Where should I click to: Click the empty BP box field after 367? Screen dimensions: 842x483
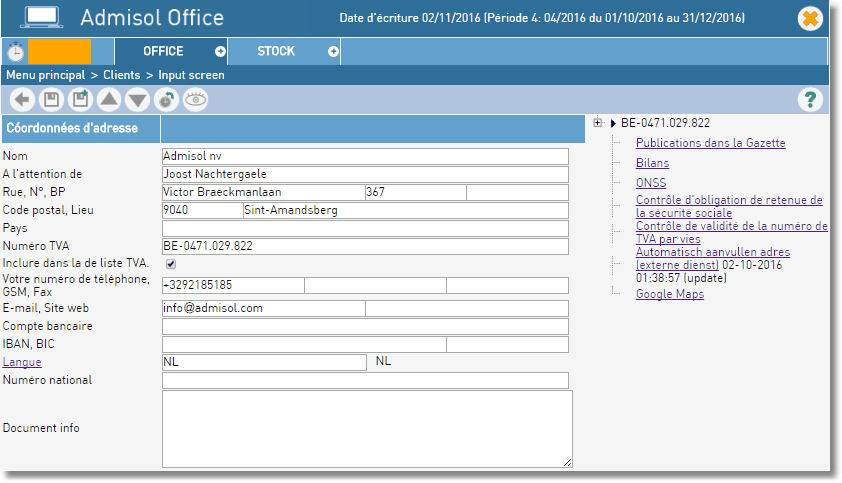coord(518,192)
